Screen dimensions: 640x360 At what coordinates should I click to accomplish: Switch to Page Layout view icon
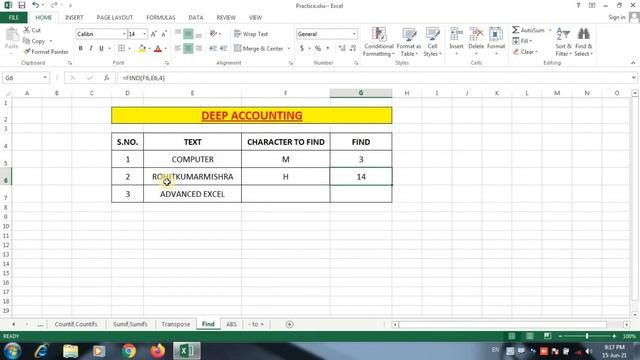pos(529,336)
